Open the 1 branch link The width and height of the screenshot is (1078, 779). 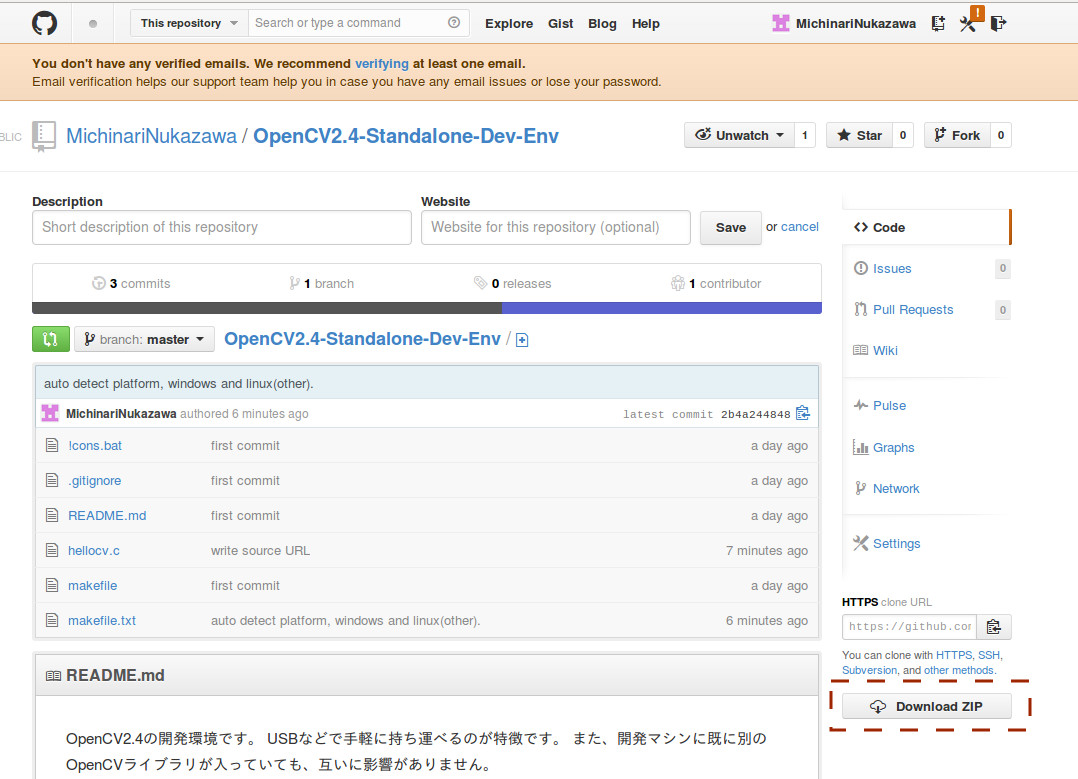pyautogui.click(x=322, y=283)
